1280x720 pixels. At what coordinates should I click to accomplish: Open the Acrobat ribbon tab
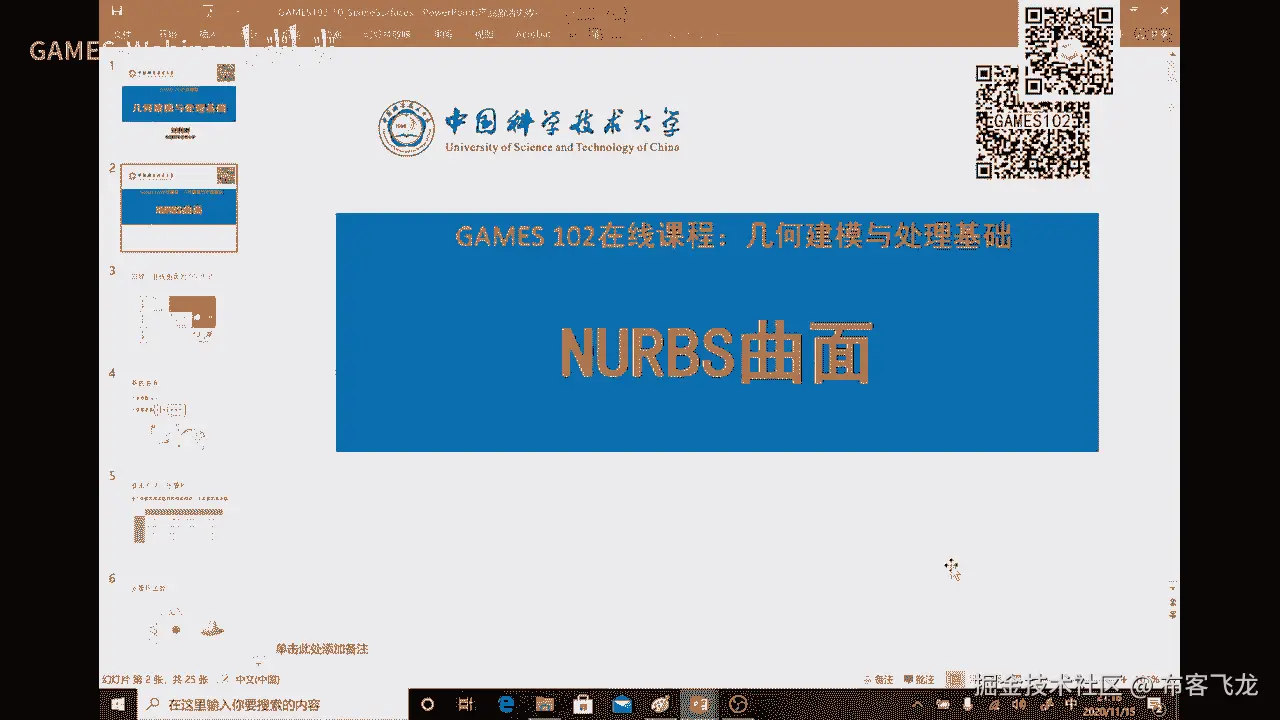[533, 33]
